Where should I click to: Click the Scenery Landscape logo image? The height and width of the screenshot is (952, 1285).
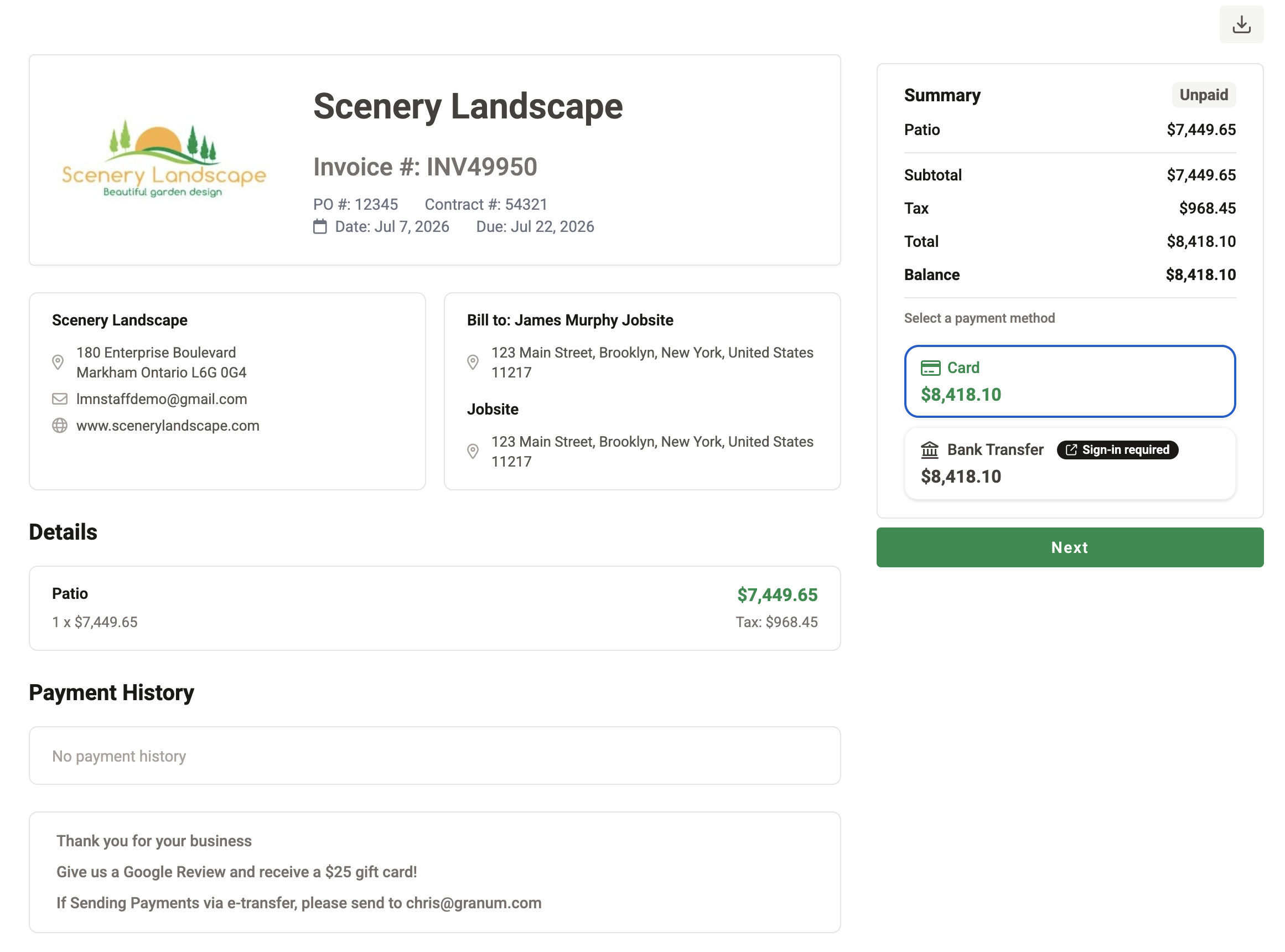[x=164, y=158]
